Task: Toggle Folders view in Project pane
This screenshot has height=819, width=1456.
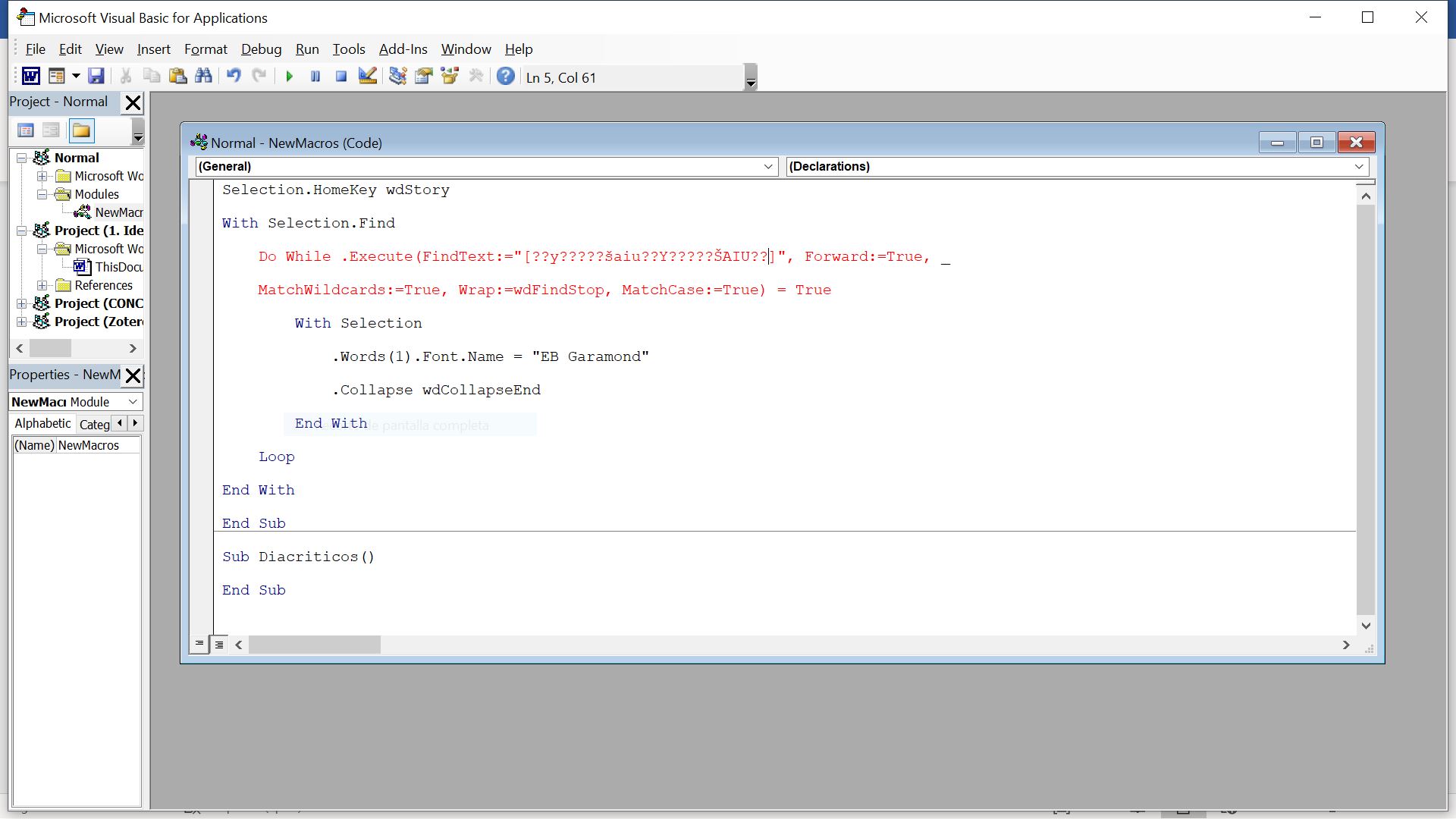Action: pos(81,131)
